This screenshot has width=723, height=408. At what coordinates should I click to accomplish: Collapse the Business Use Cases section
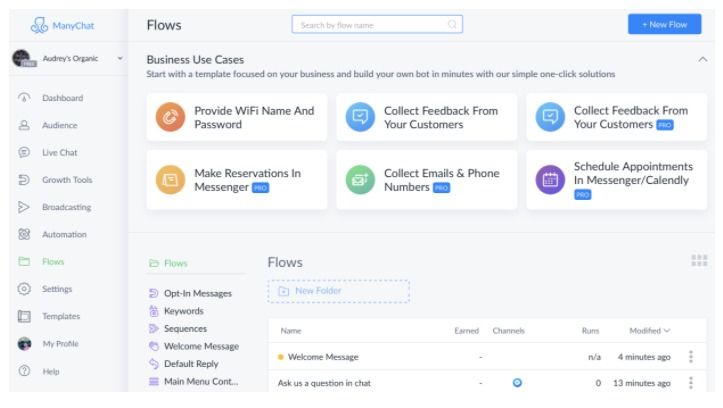(x=702, y=59)
